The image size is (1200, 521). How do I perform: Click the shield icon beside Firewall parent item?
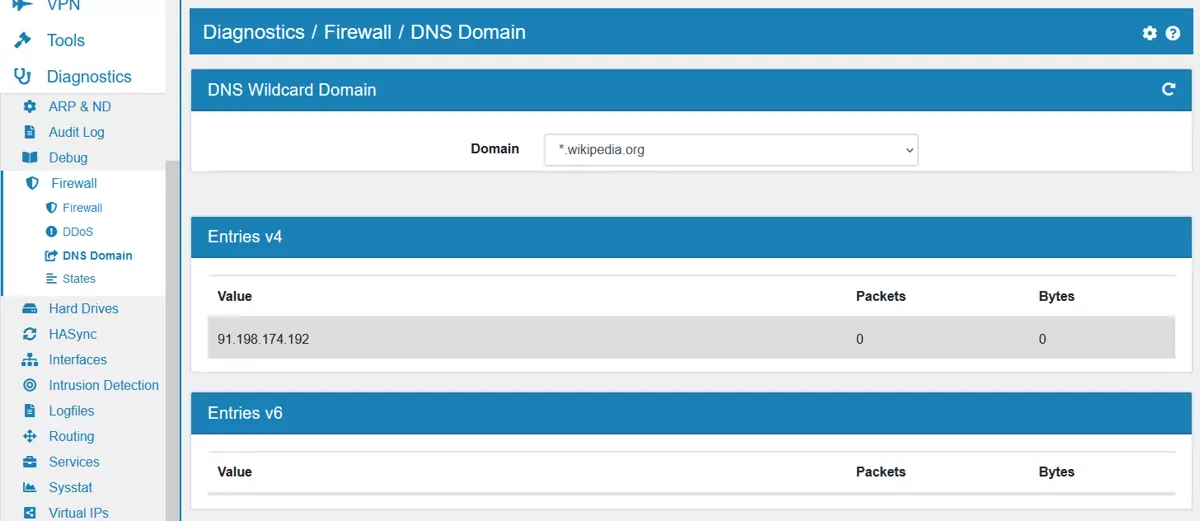point(32,184)
